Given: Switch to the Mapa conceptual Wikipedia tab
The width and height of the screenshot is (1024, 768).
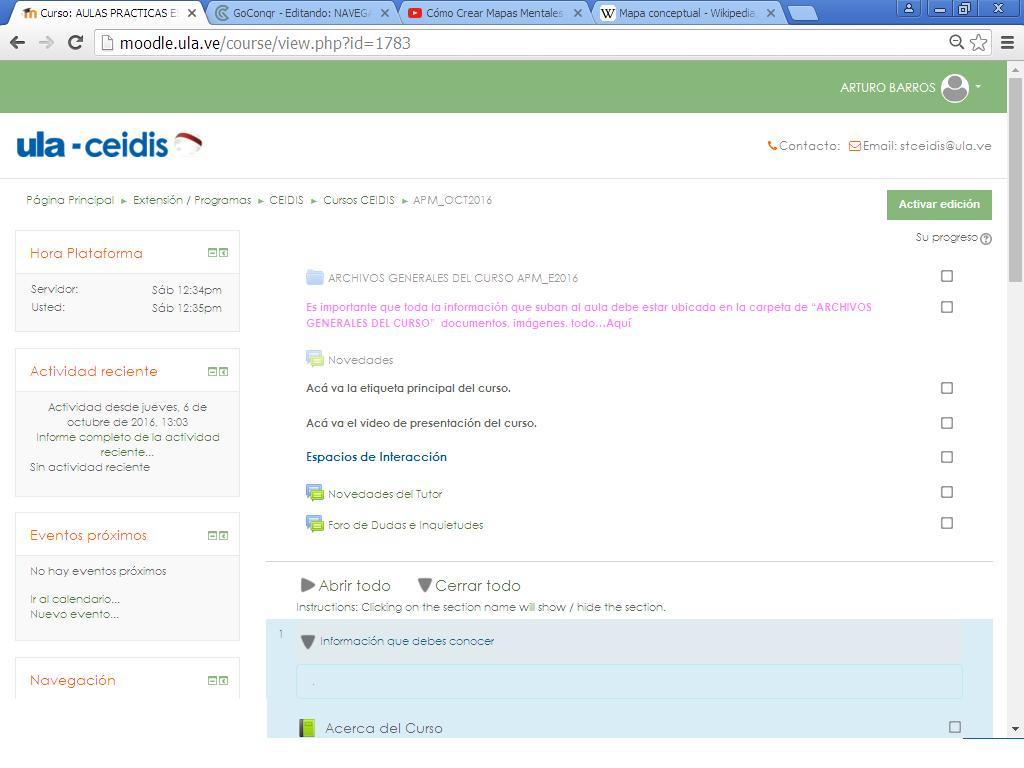Looking at the screenshot, I should tap(687, 13).
